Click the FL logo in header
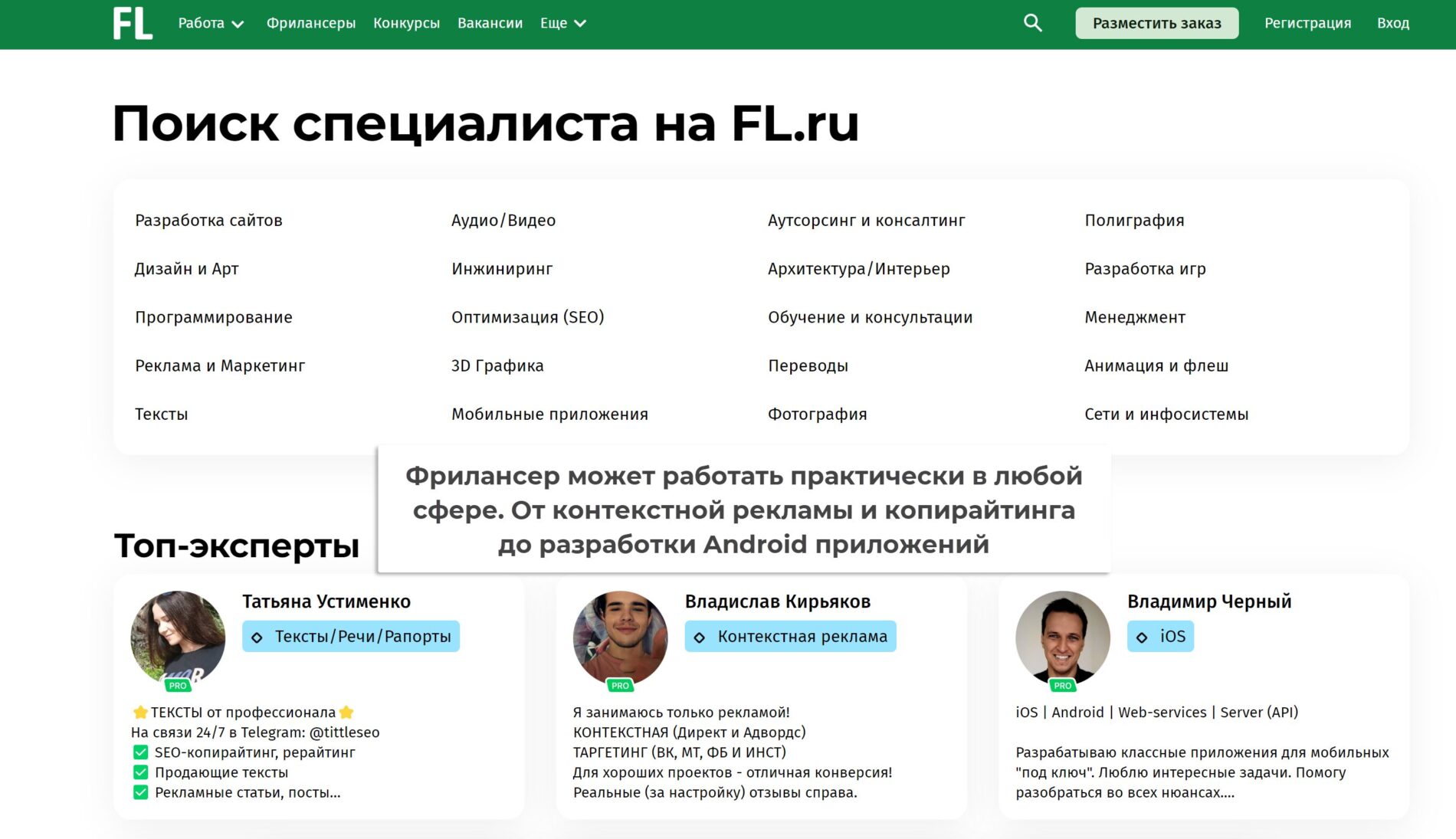 pos(133,24)
